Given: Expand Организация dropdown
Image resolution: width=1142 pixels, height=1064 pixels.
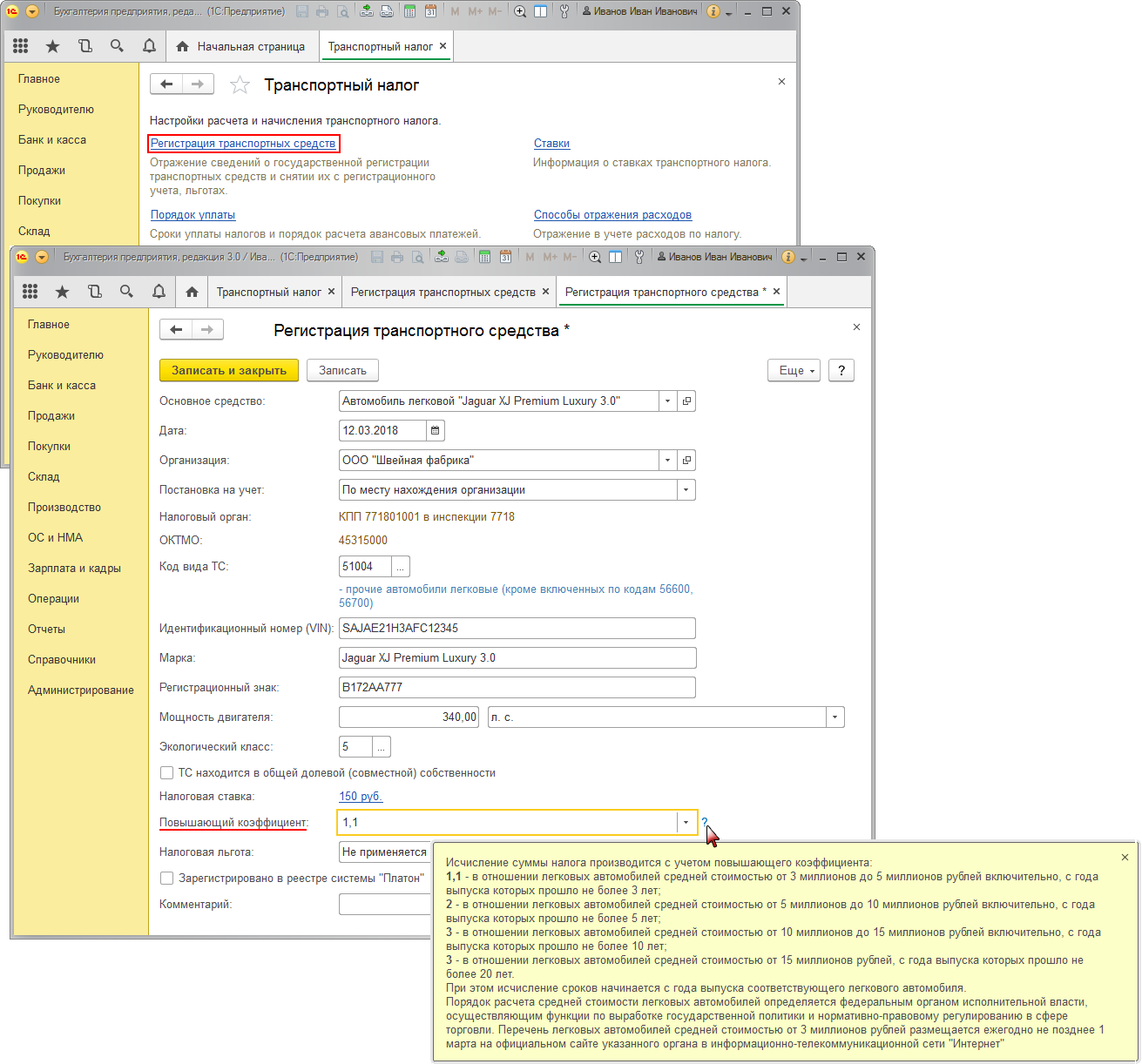Looking at the screenshot, I should 667,460.
